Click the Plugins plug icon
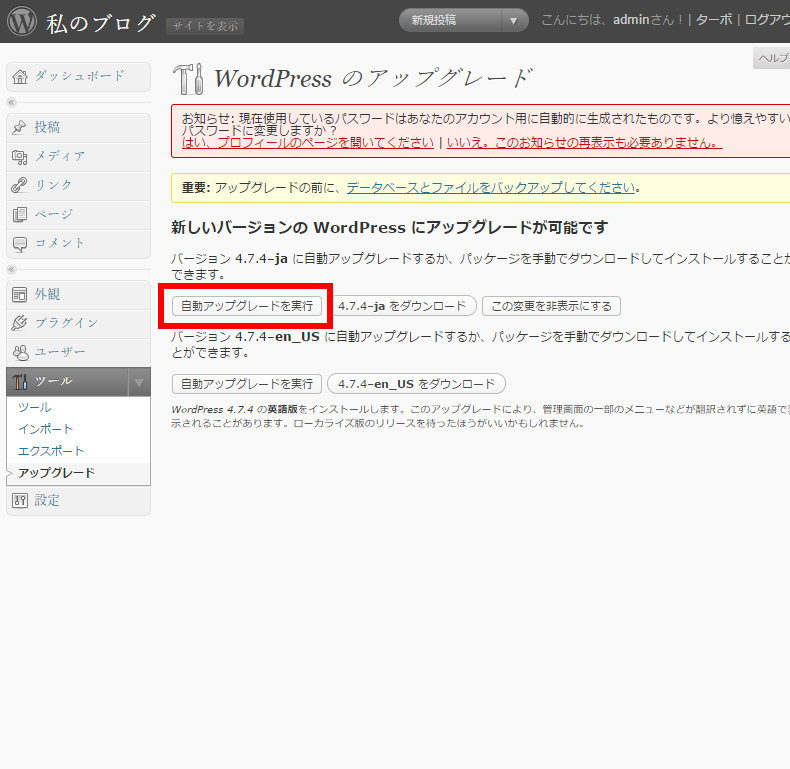The height and width of the screenshot is (769, 790). click(x=19, y=323)
